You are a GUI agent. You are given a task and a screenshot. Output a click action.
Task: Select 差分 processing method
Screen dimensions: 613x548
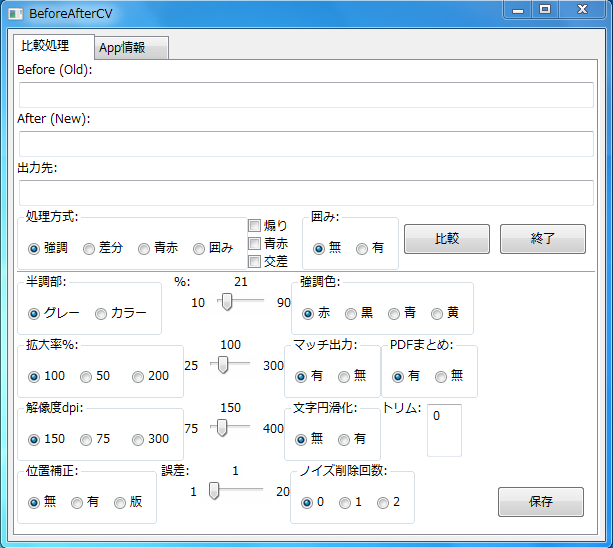(103, 248)
